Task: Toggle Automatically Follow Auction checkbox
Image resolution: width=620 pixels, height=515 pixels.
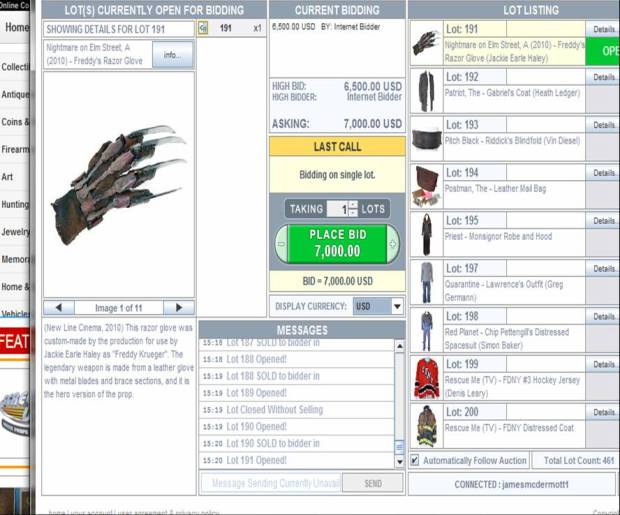Action: pos(415,460)
